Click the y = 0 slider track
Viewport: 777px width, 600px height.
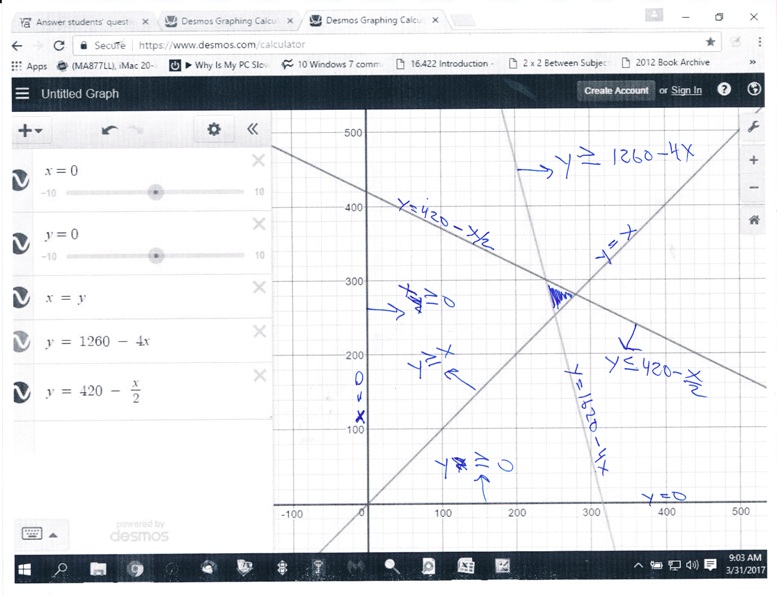[155, 256]
